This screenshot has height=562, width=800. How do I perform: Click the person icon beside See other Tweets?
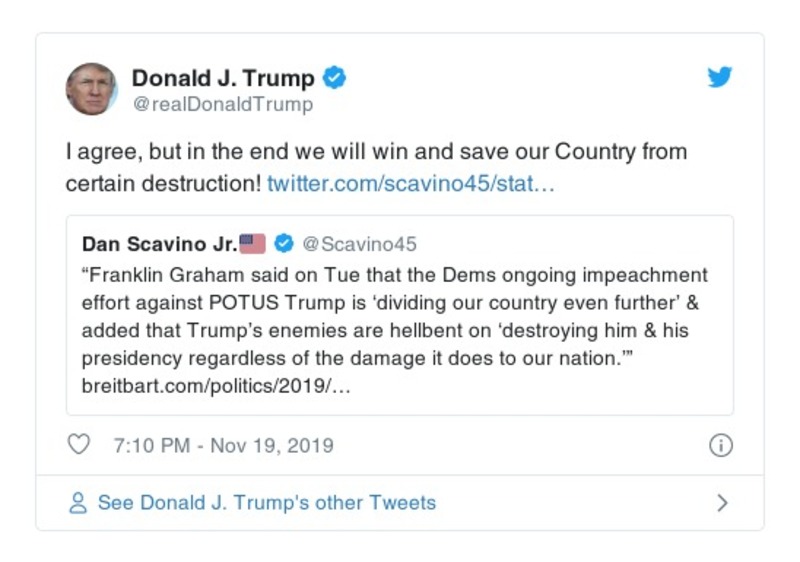tap(78, 503)
